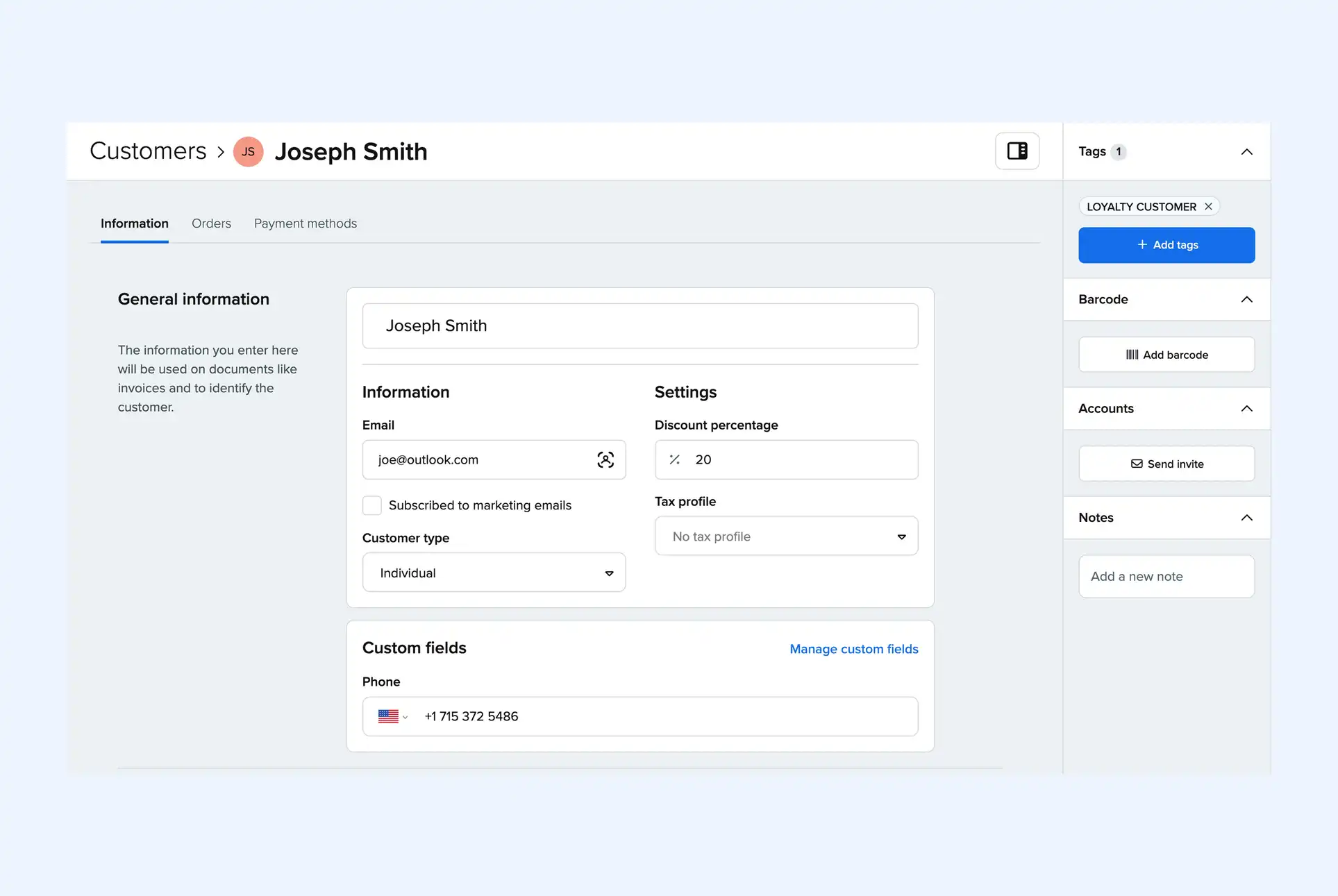The width and height of the screenshot is (1338, 896).
Task: Click the plus icon on Add tags
Action: pos(1141,245)
